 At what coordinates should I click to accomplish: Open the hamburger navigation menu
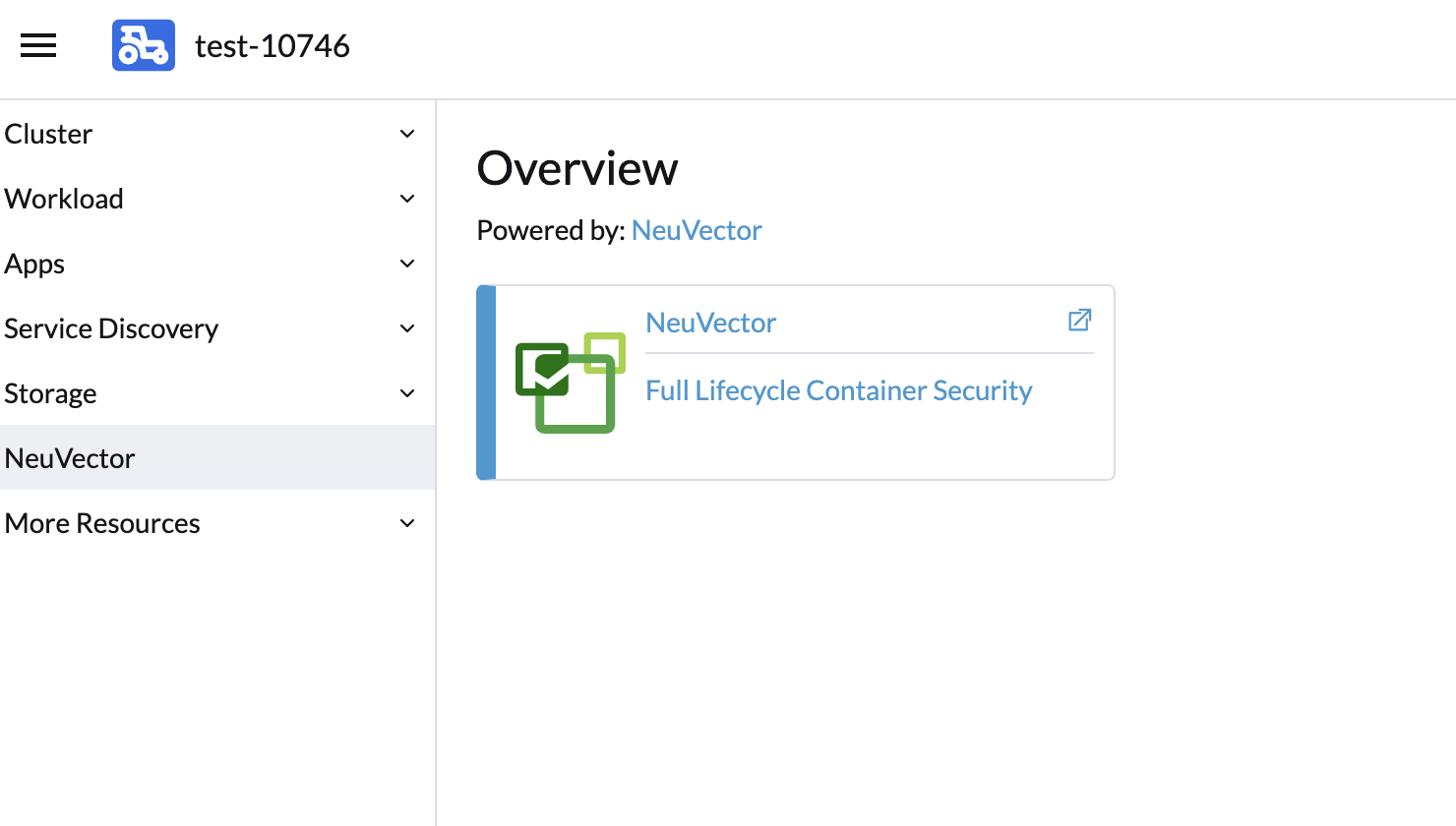point(37,45)
